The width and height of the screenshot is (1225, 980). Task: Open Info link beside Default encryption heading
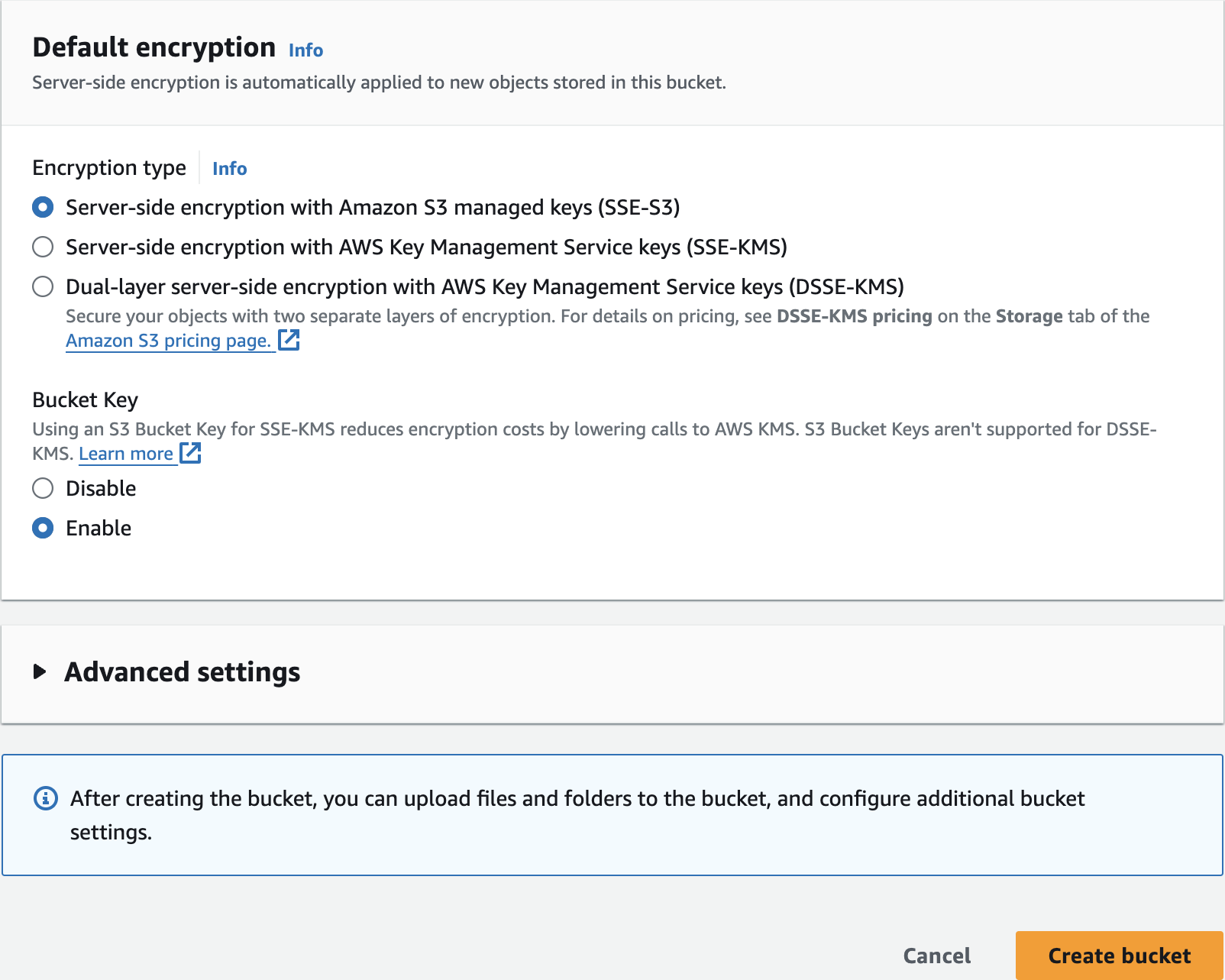[x=305, y=50]
